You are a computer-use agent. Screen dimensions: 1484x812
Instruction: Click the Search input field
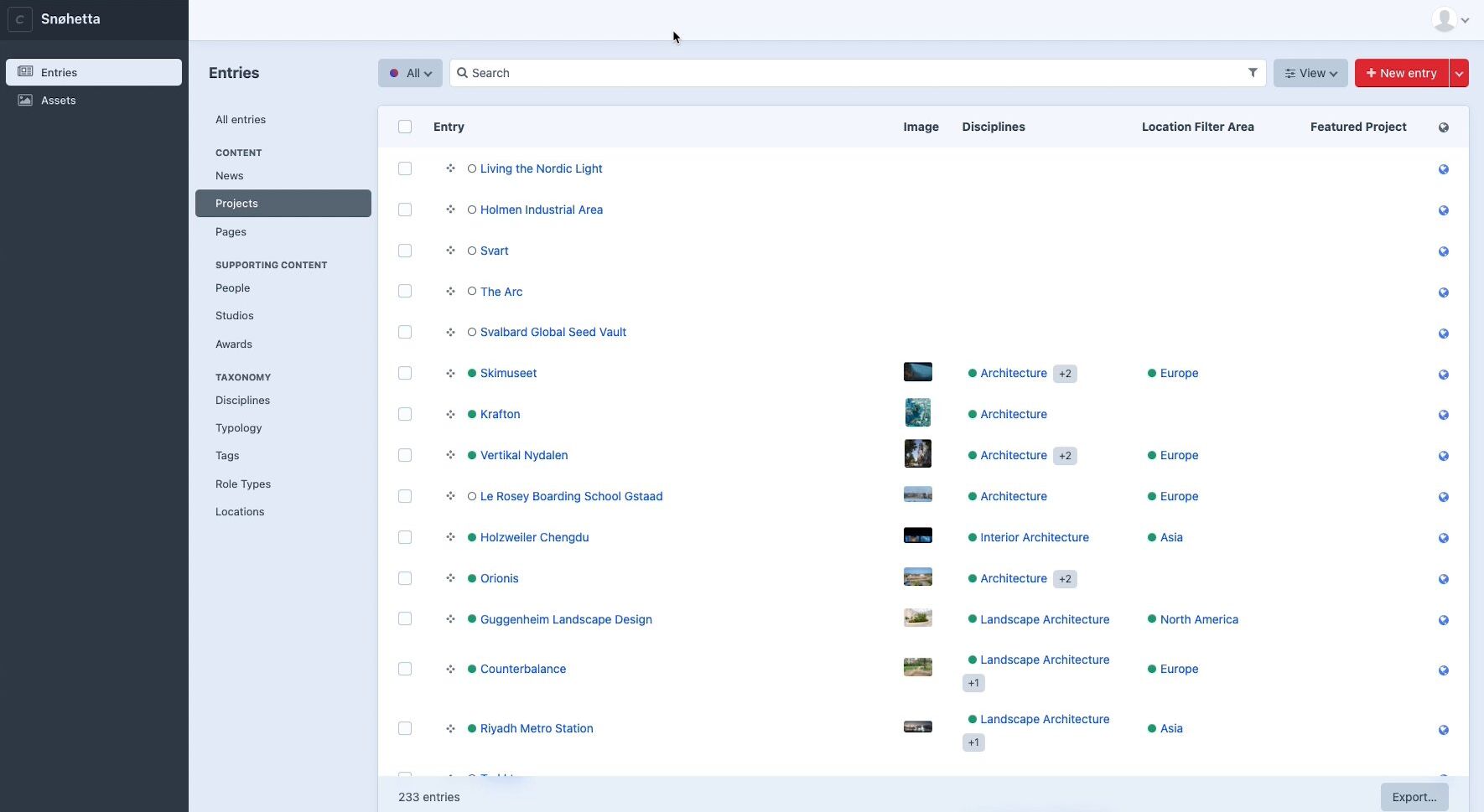tap(847, 73)
